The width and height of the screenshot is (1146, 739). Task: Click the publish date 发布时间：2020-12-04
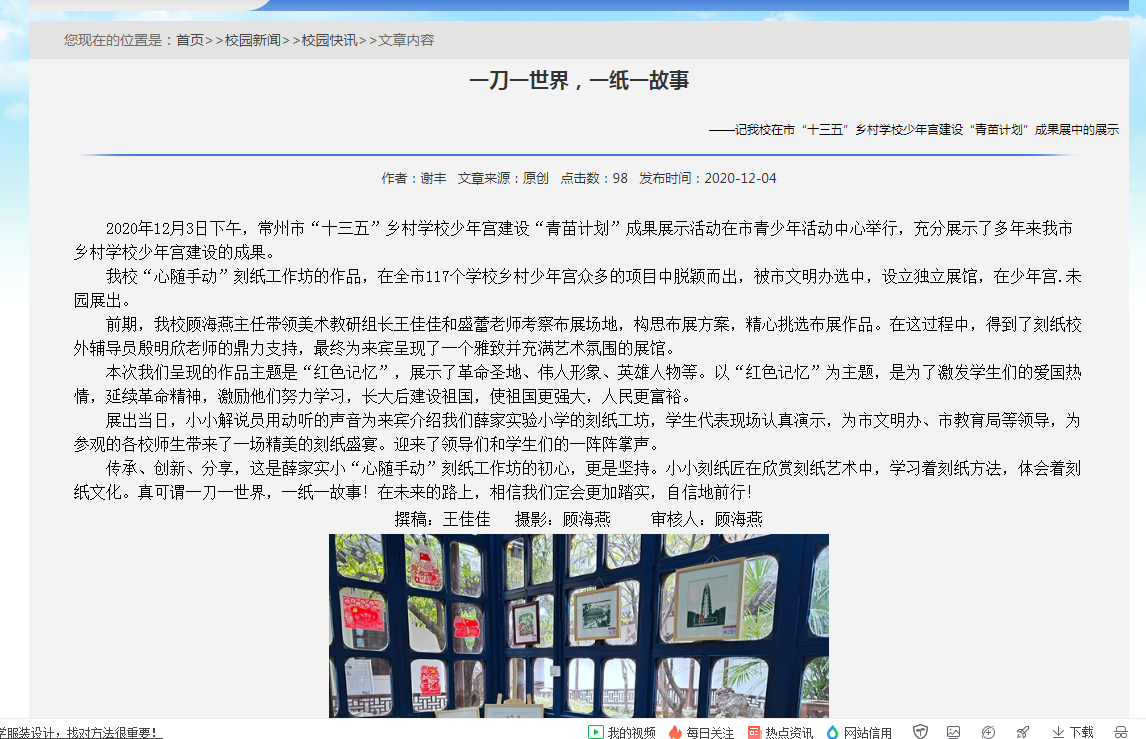(x=707, y=178)
